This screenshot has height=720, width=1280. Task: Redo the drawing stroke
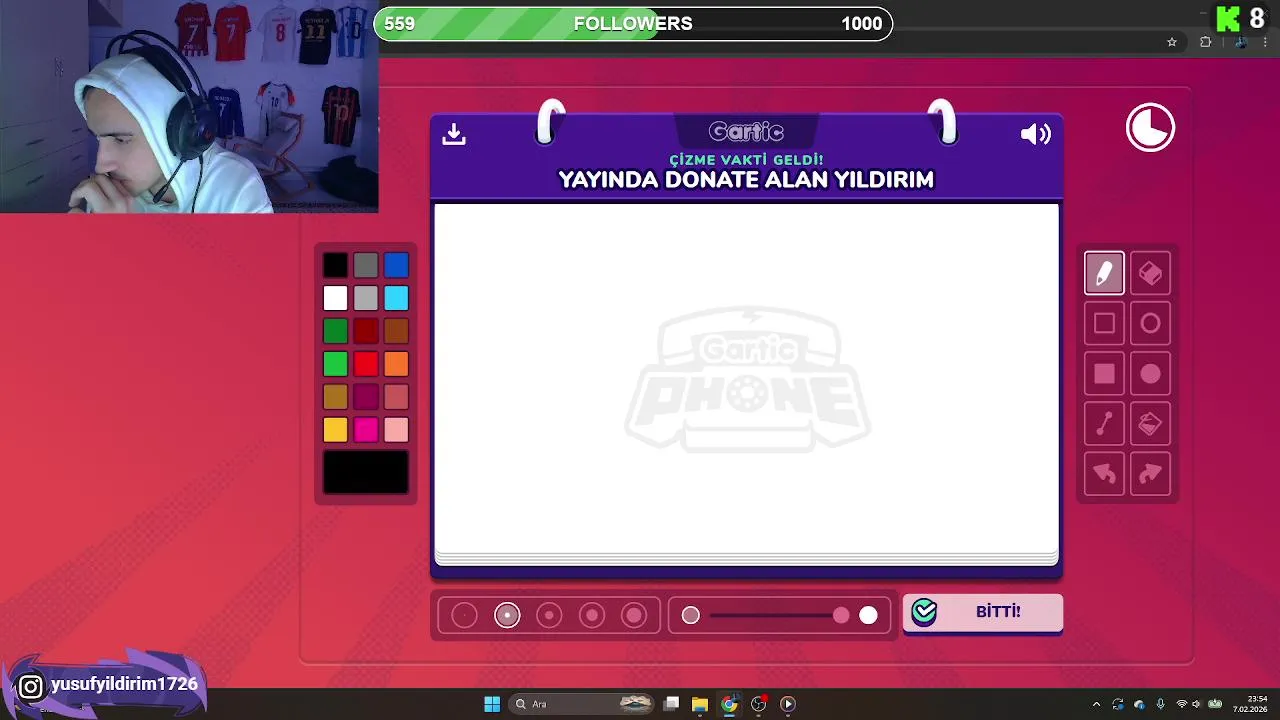tap(1150, 474)
